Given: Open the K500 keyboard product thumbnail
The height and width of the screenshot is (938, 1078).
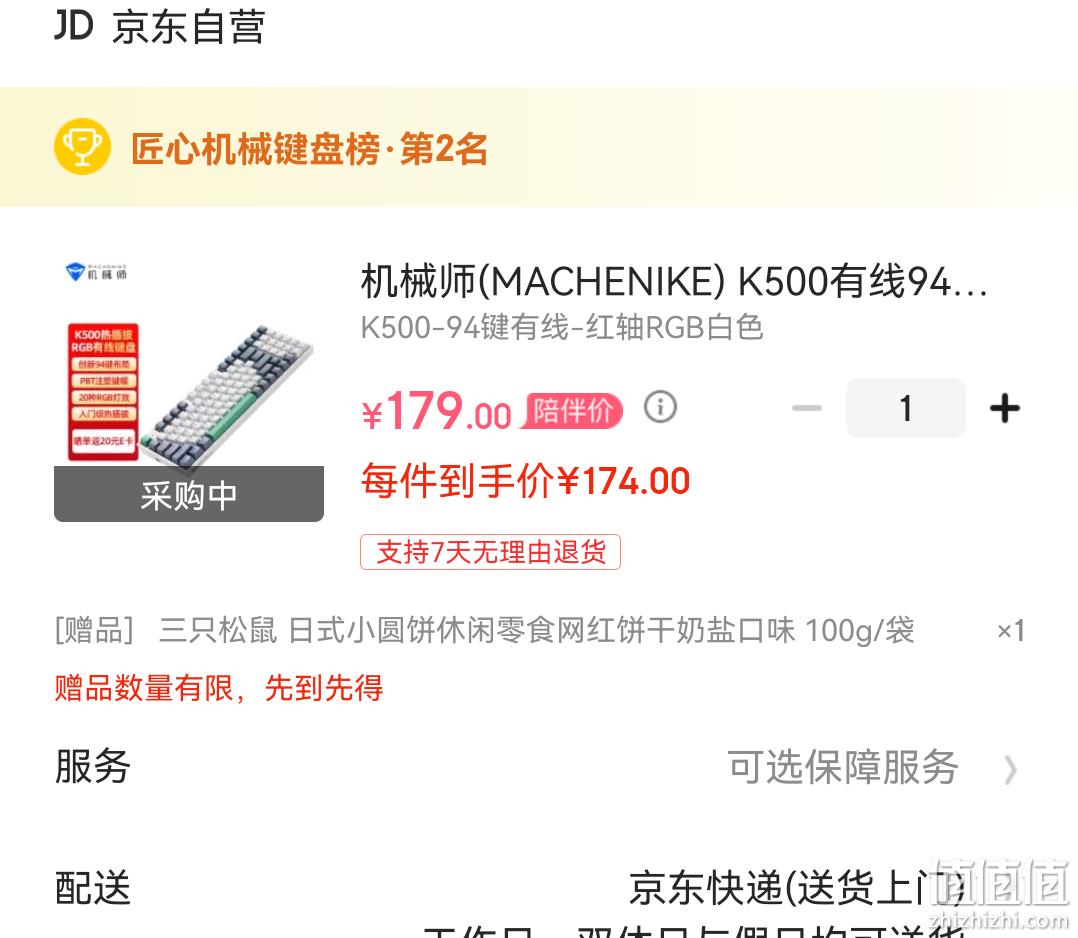Looking at the screenshot, I should pos(189,391).
